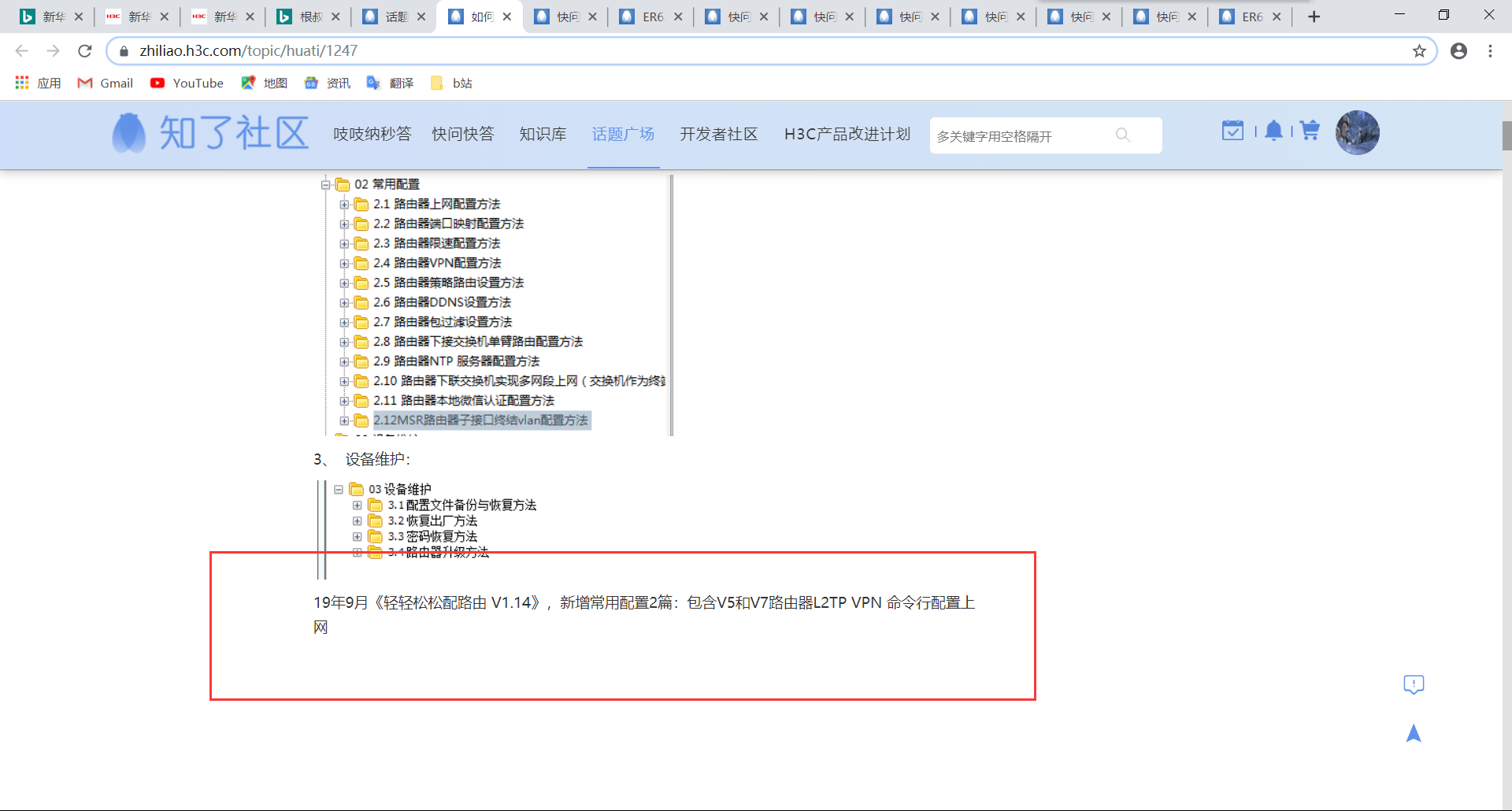Open a new browser tab
The image size is (1512, 811).
click(1314, 17)
